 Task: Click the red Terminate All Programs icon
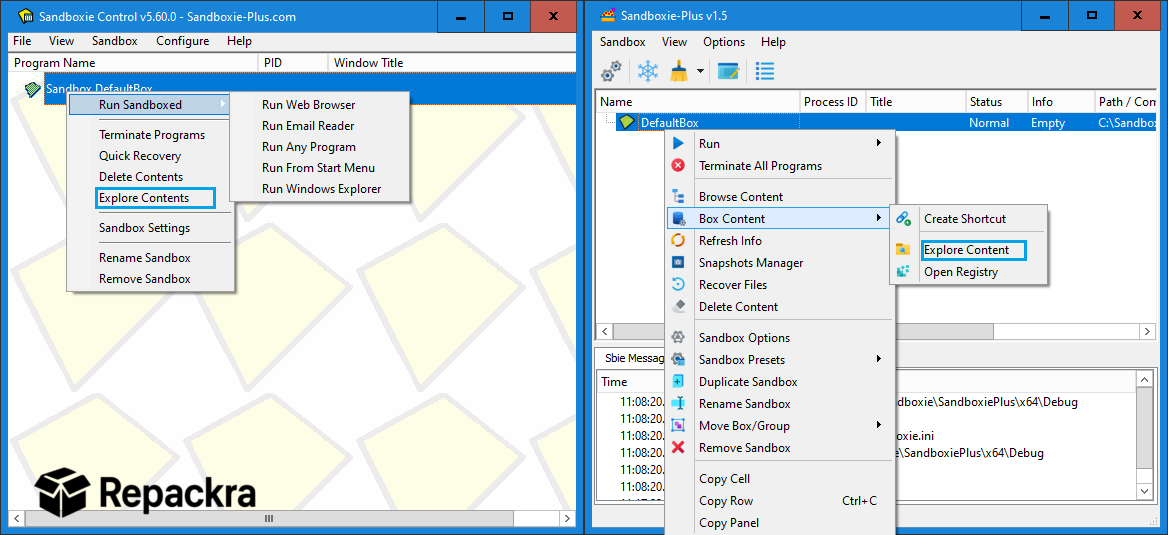click(x=678, y=165)
